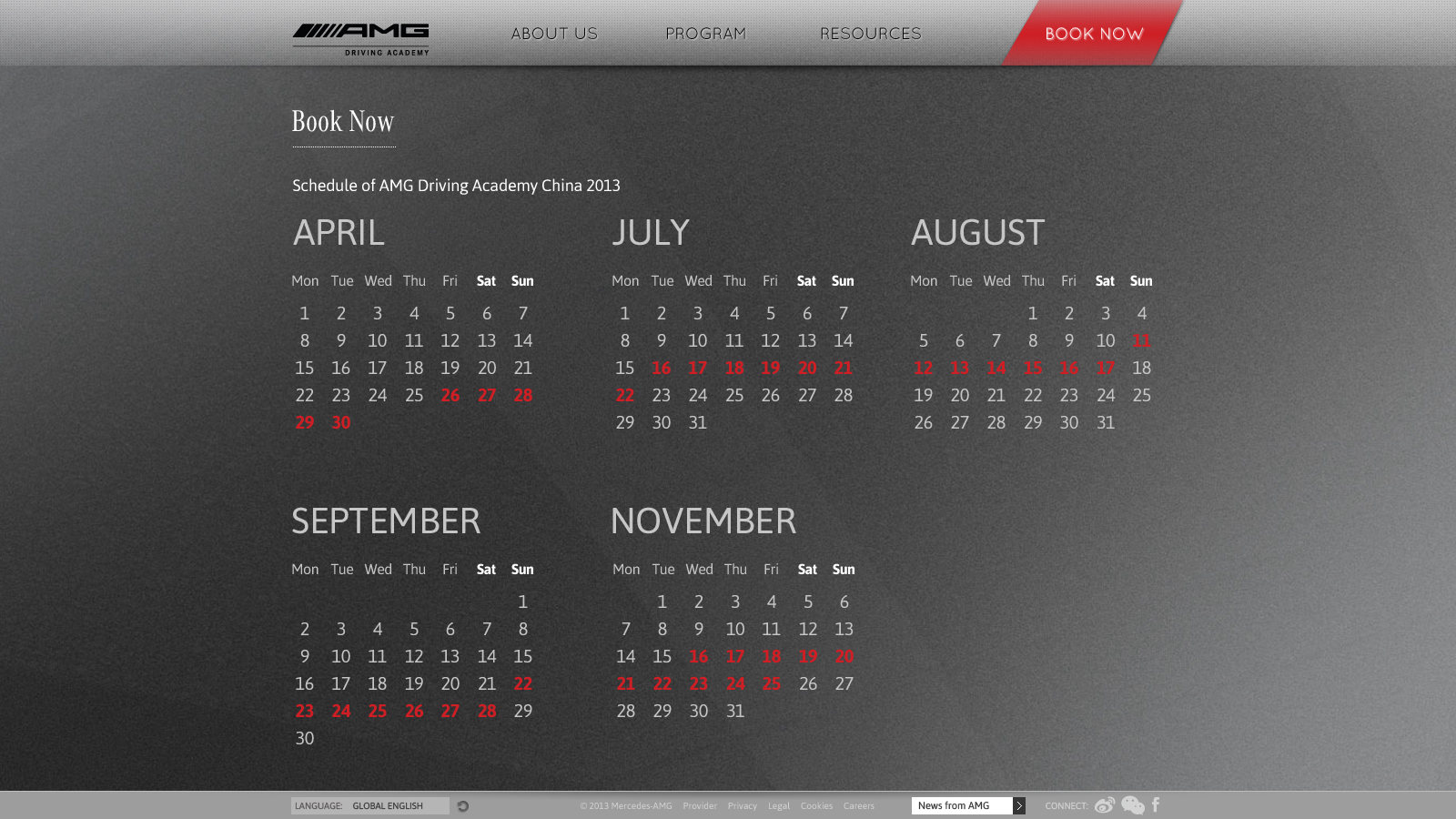
Task: Click the language refresh arrow icon
Action: [x=462, y=806]
